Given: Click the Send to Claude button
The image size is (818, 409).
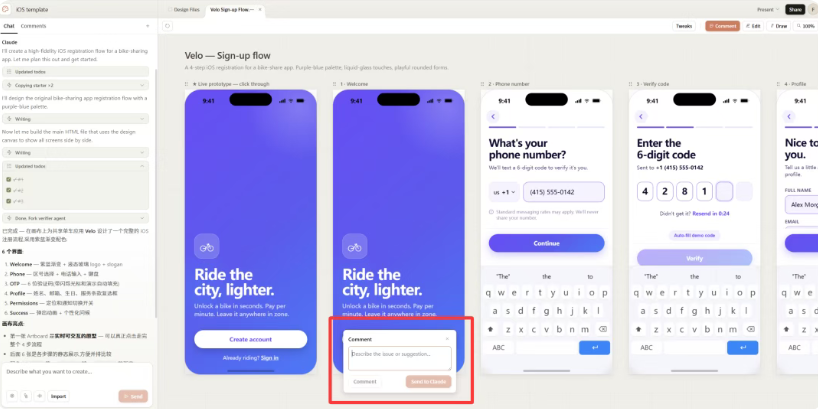Looking at the screenshot, I should 428,382.
